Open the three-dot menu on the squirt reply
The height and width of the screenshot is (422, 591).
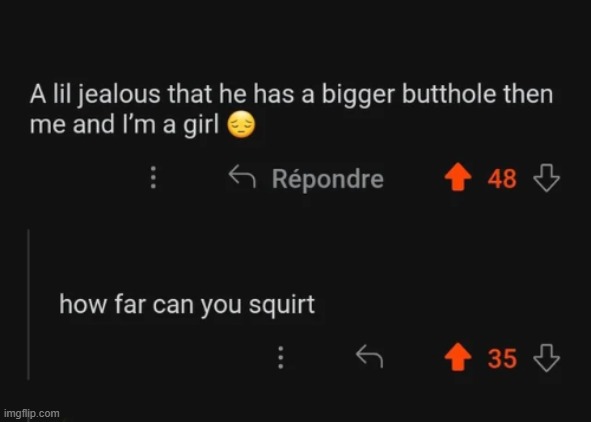[280, 357]
